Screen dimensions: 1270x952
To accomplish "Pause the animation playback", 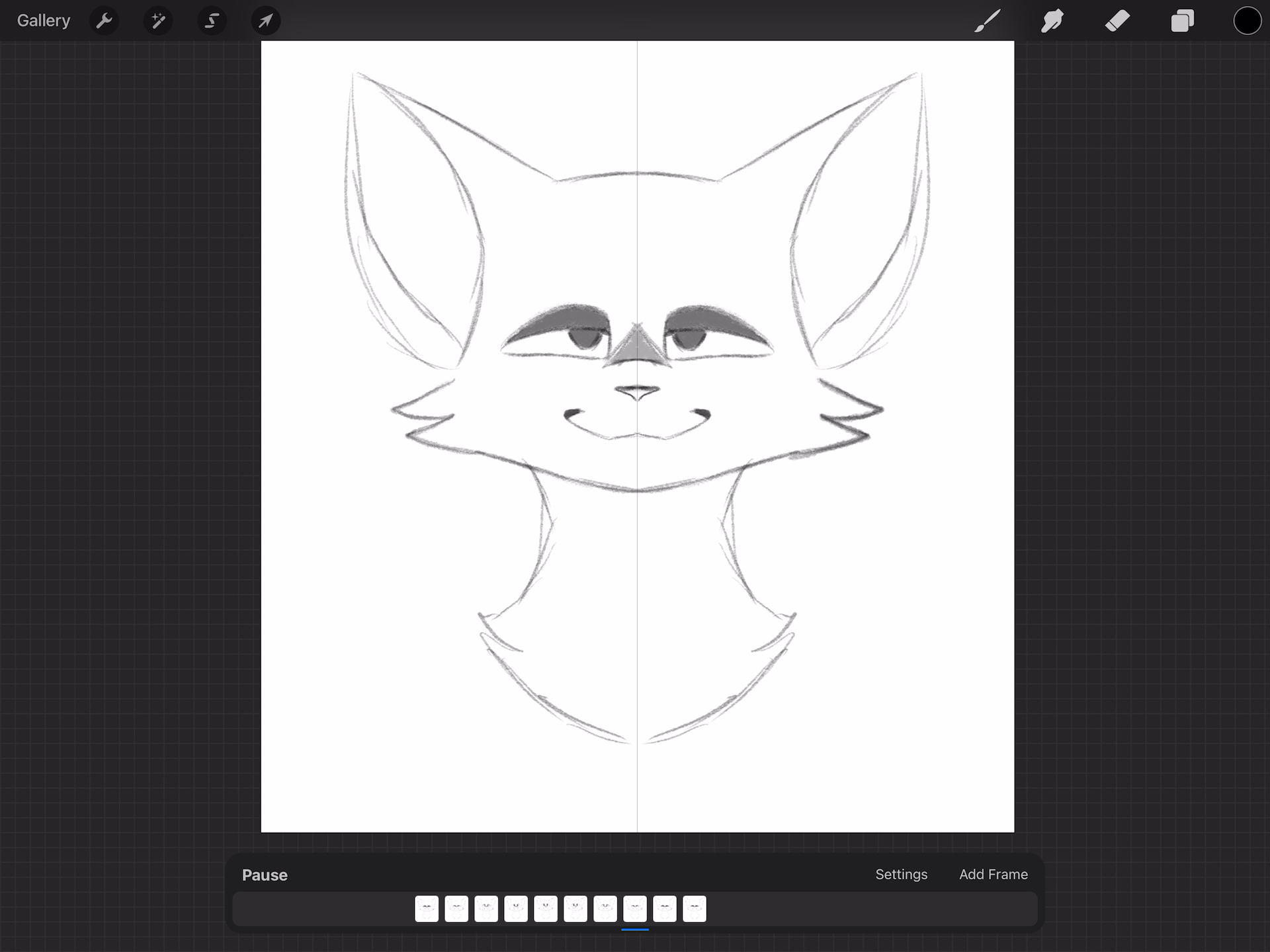I will click(x=265, y=875).
